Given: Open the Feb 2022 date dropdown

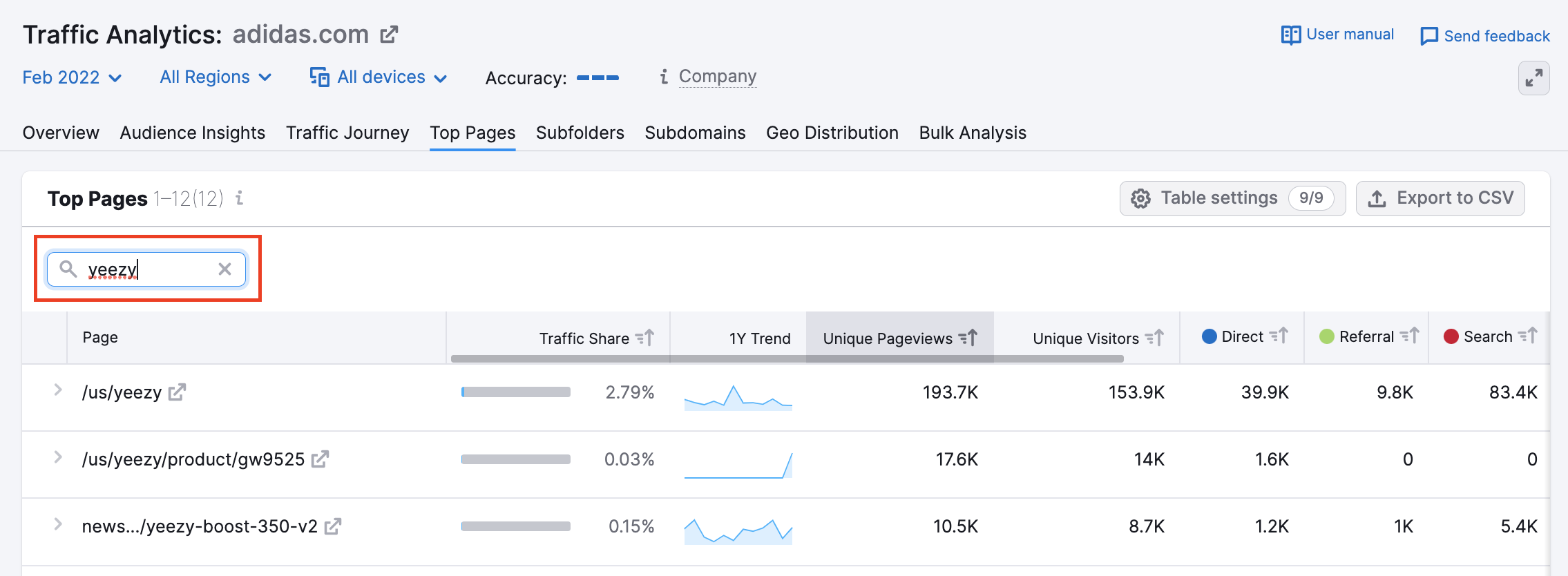Looking at the screenshot, I should 72,77.
